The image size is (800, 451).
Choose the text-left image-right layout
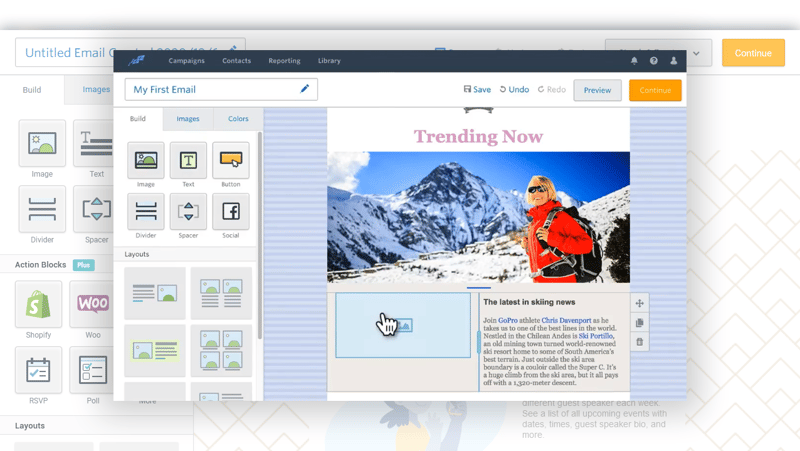155,293
